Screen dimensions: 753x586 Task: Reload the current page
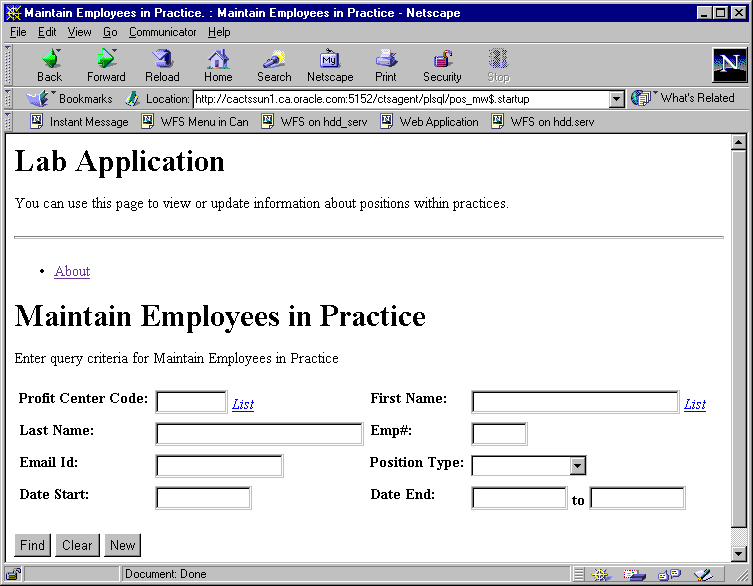point(162,65)
